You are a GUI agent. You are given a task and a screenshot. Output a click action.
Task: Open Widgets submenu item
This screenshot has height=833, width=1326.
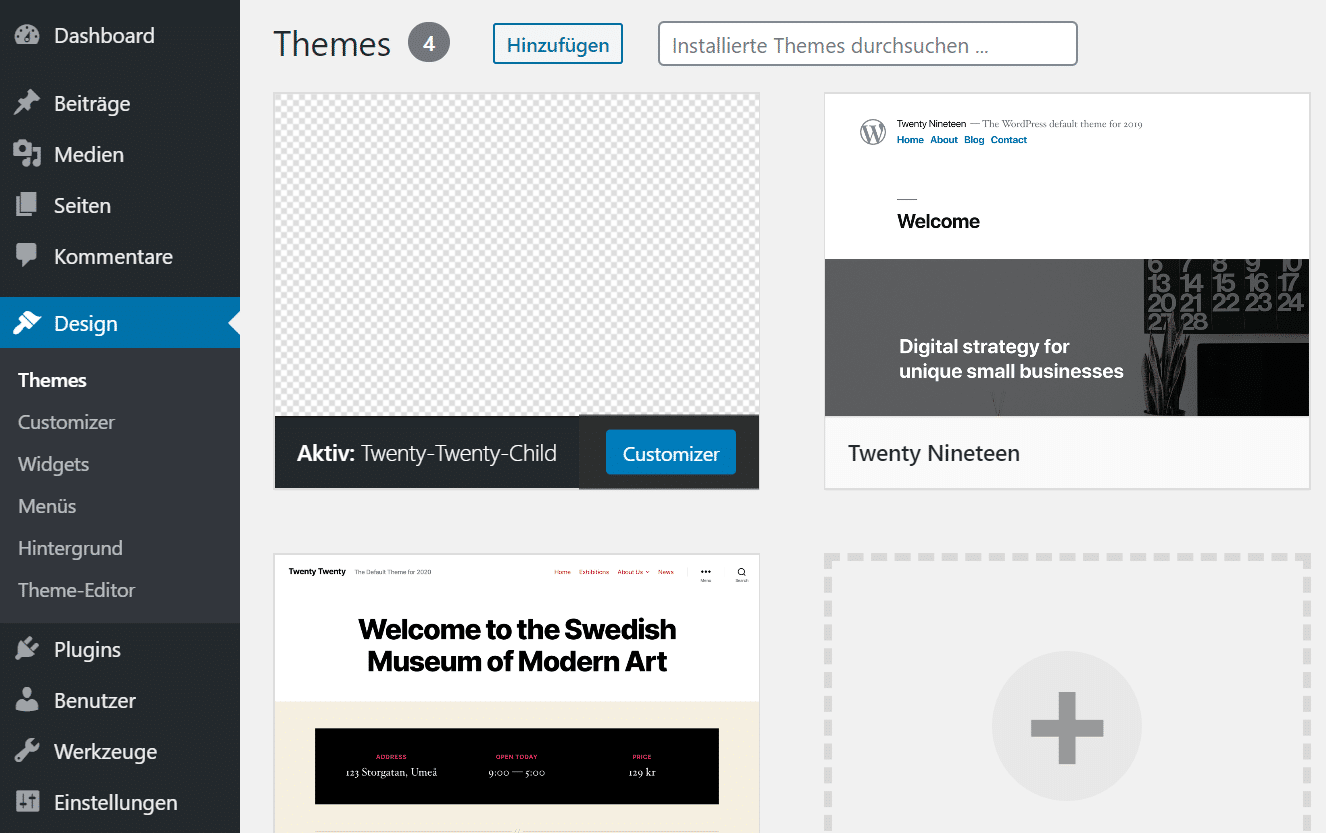(x=54, y=464)
